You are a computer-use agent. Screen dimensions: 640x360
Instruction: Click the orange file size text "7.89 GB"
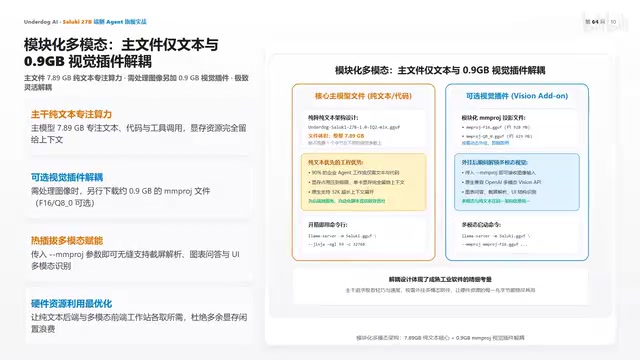(354, 136)
